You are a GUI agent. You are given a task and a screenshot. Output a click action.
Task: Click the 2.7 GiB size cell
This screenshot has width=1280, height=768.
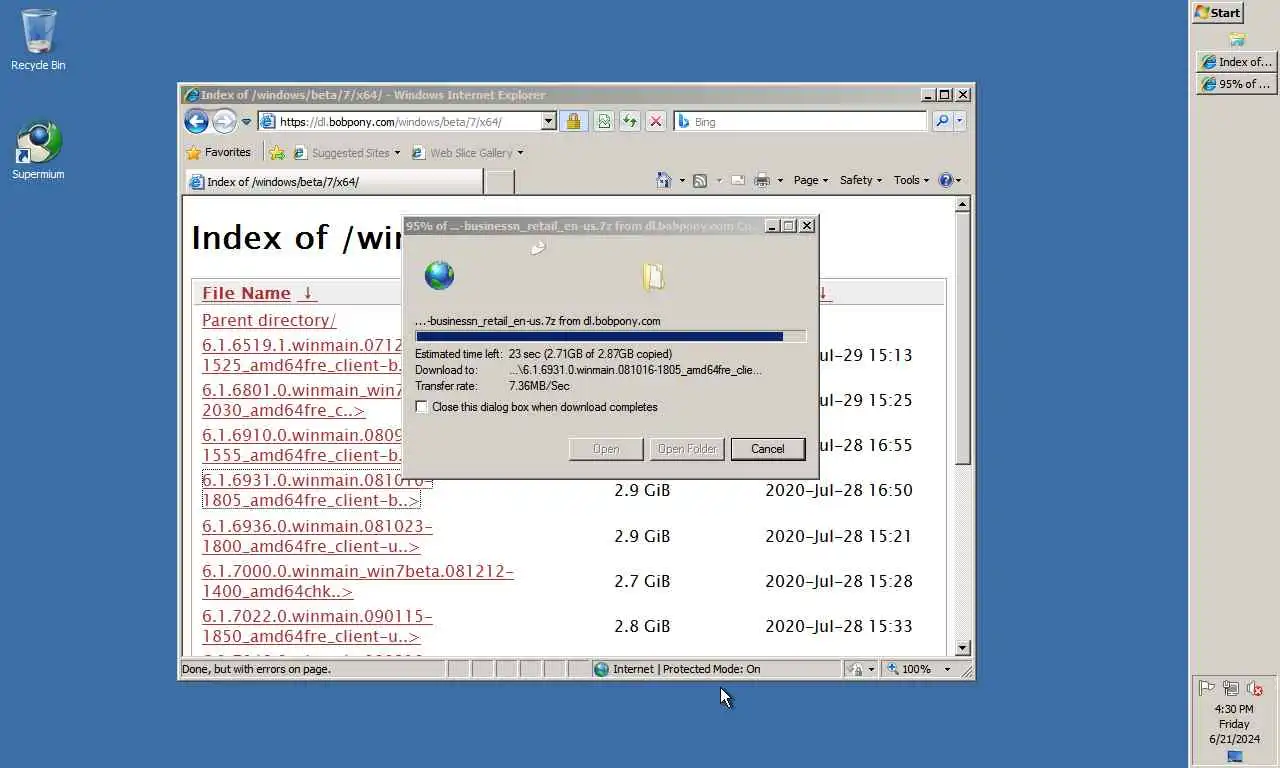coord(642,581)
